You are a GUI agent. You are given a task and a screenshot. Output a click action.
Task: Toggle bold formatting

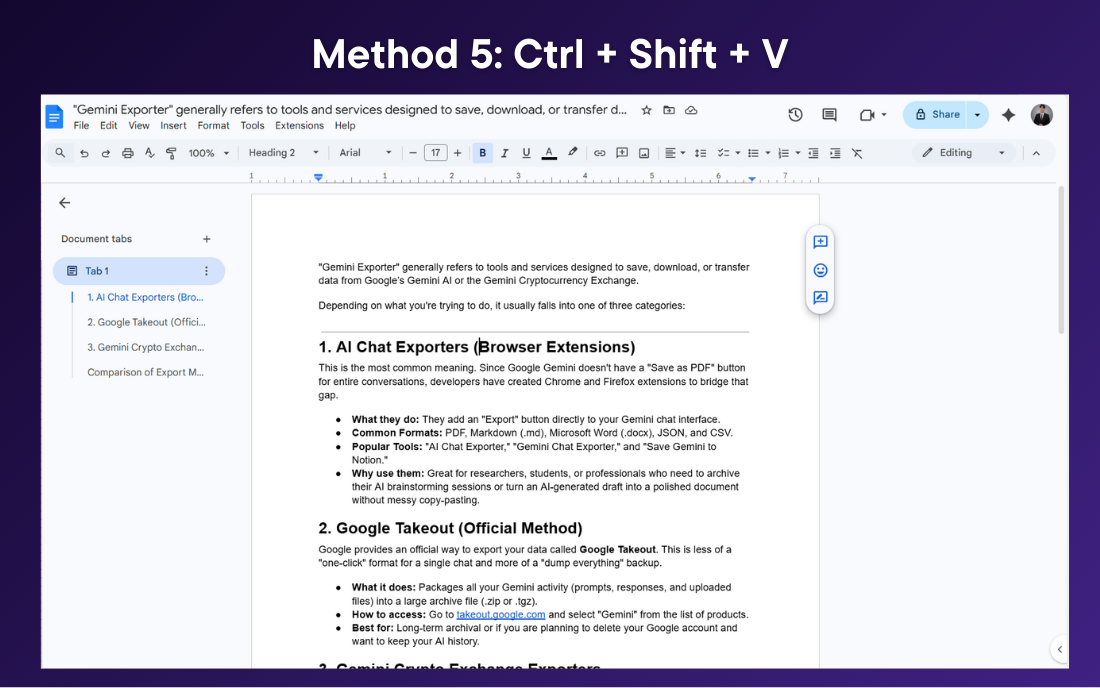tap(483, 153)
